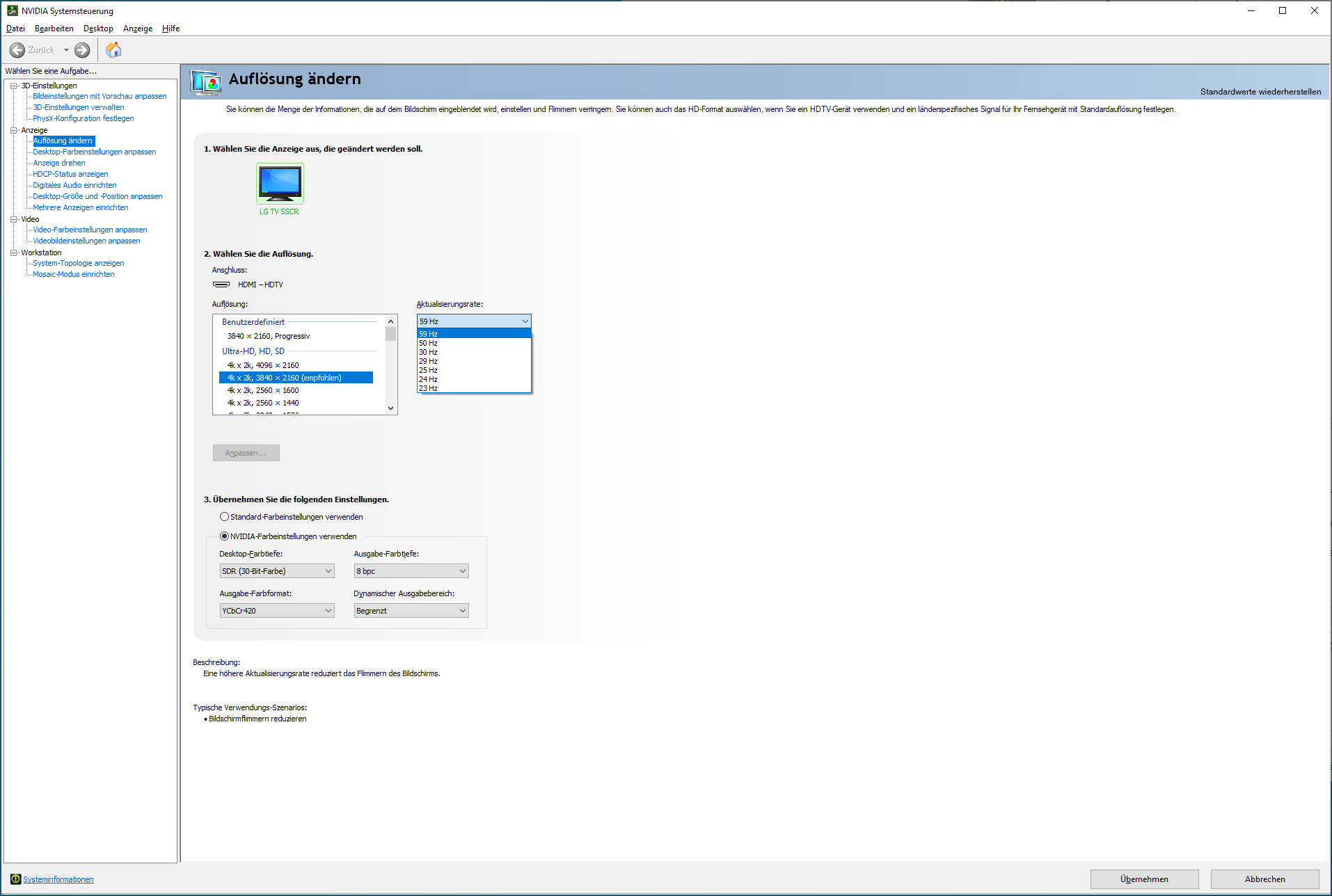
Task: Click the Aktualisierungsrate combo box arrow
Action: [525, 321]
